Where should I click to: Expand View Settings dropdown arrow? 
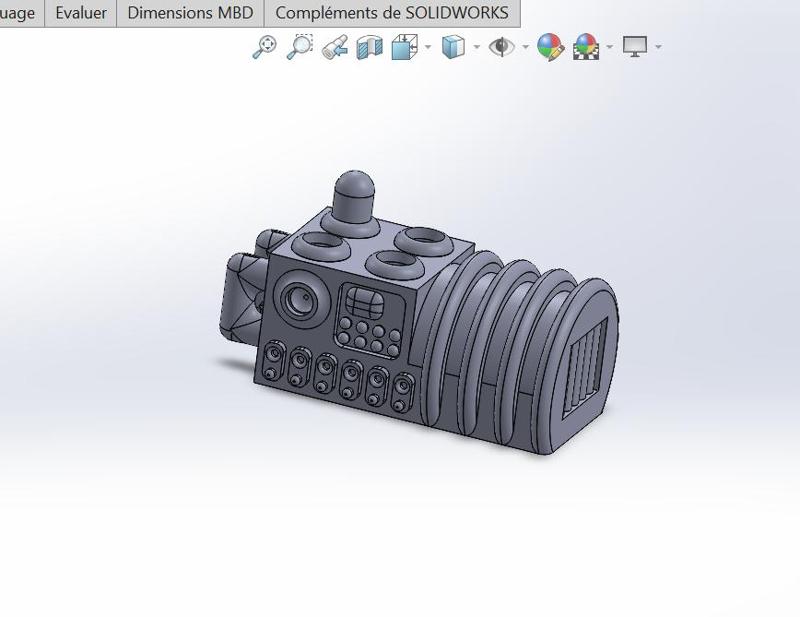(659, 47)
